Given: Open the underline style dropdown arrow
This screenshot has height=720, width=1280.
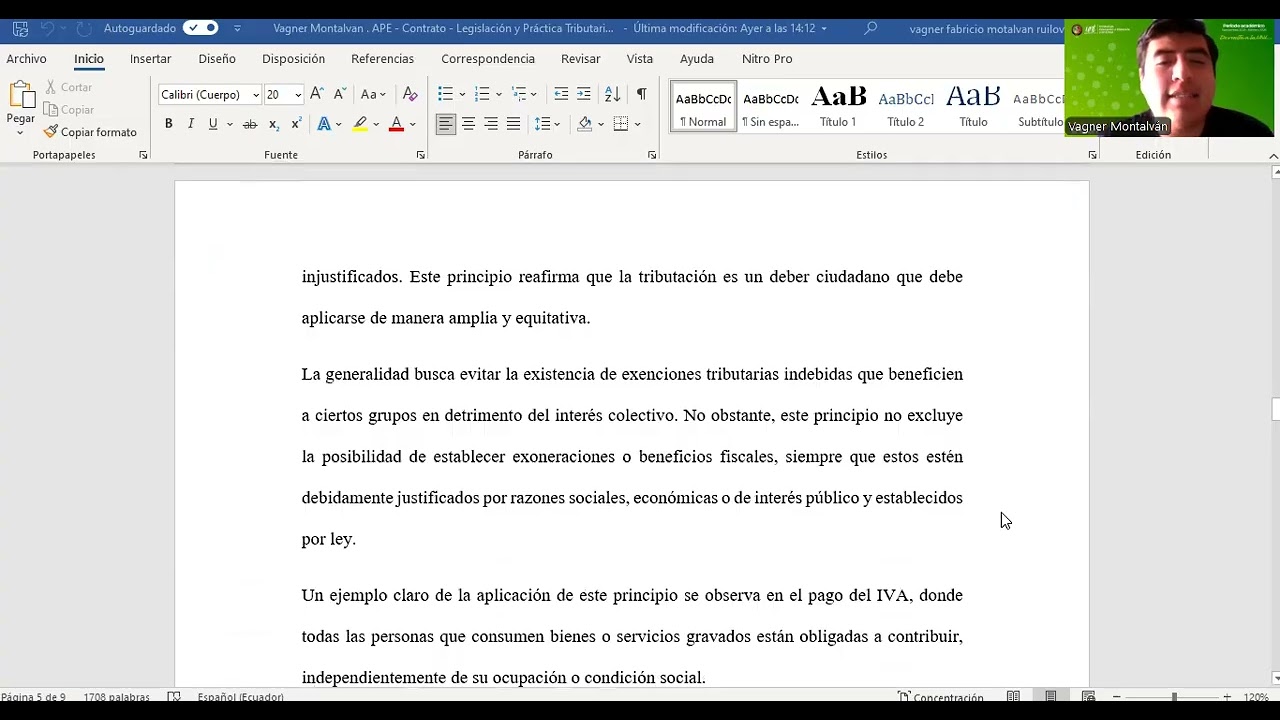Looking at the screenshot, I should coord(230,124).
